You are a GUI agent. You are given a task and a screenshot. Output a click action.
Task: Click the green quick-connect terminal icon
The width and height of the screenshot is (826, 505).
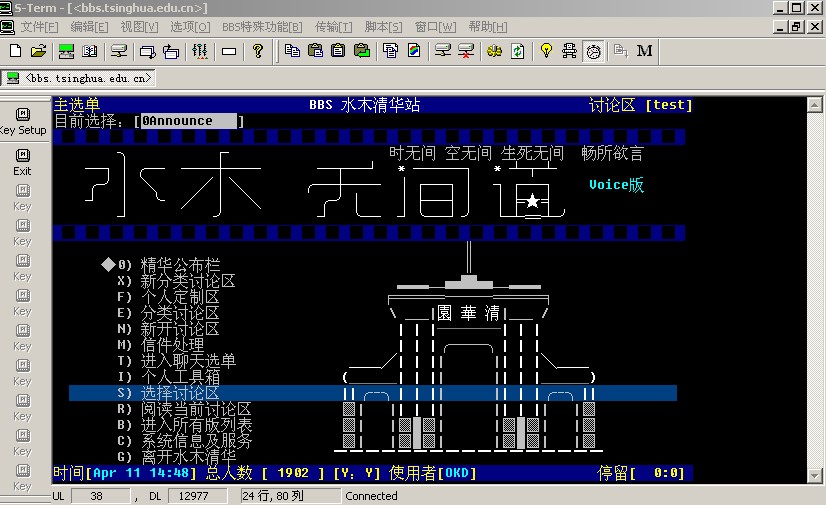(66, 51)
